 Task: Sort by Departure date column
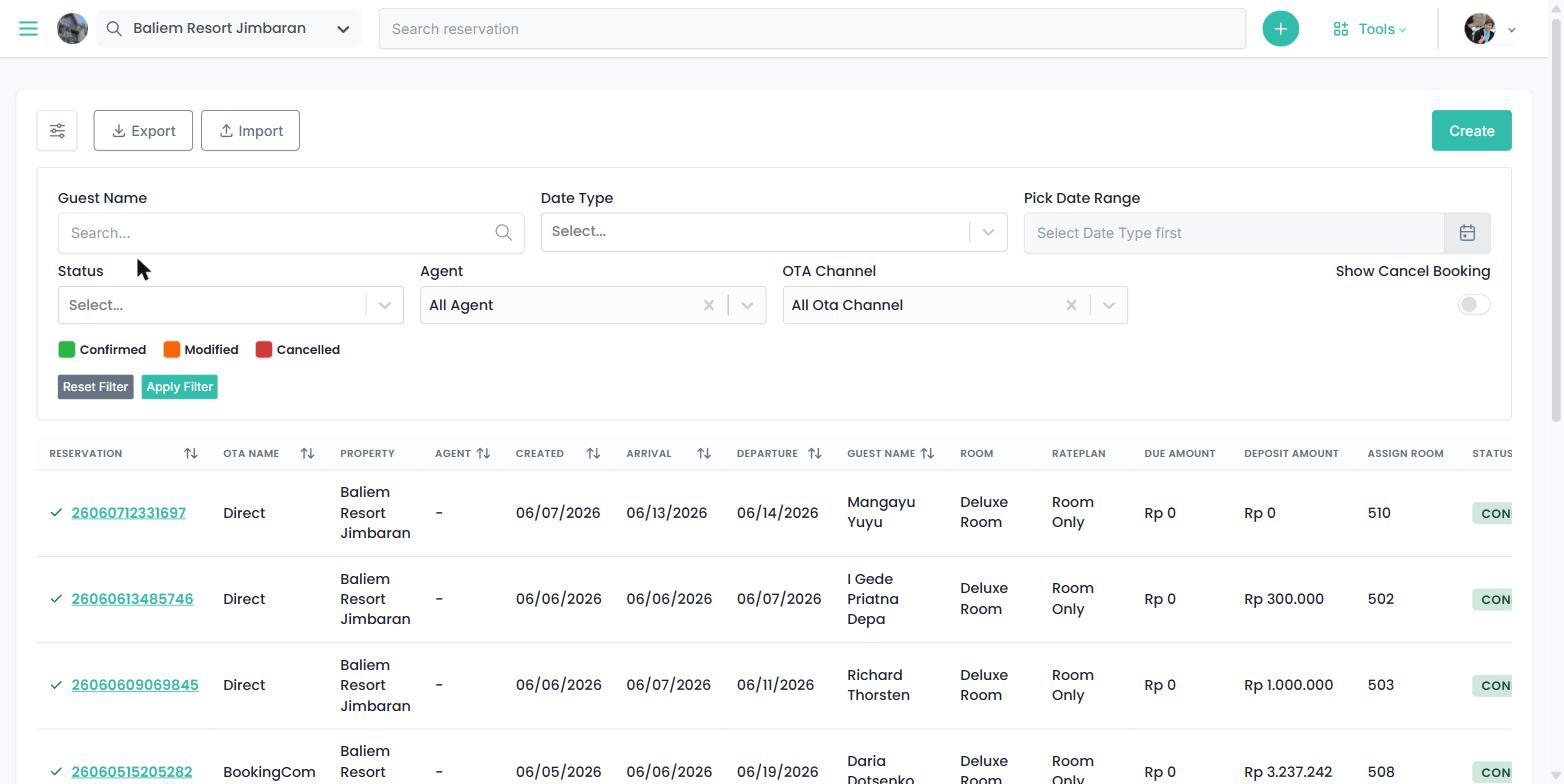pyautogui.click(x=815, y=454)
